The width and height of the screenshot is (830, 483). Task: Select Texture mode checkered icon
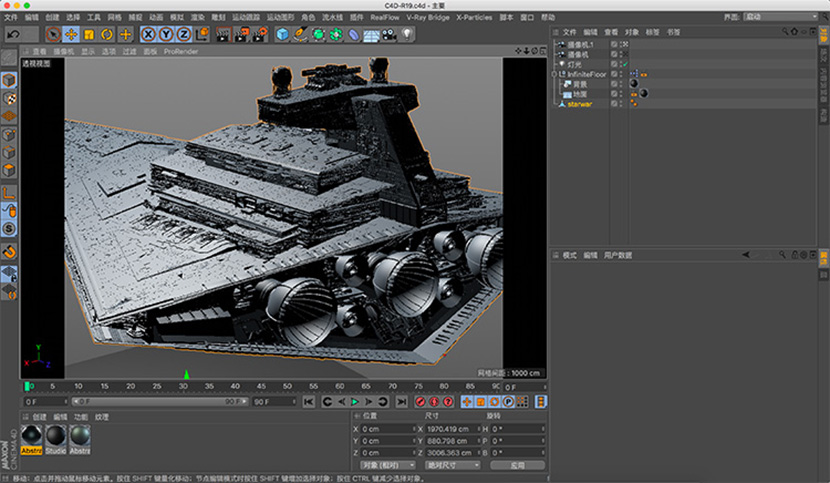coord(8,99)
